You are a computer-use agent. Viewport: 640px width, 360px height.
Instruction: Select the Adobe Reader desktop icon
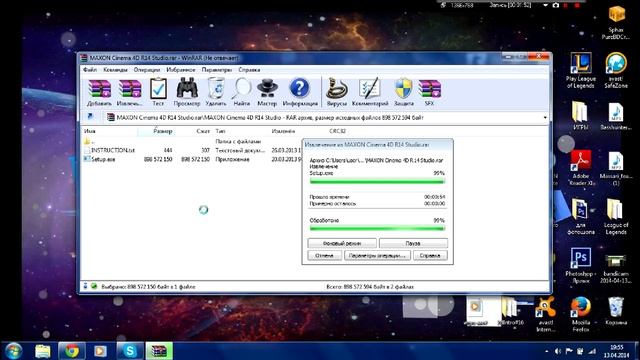pyautogui.click(x=581, y=168)
